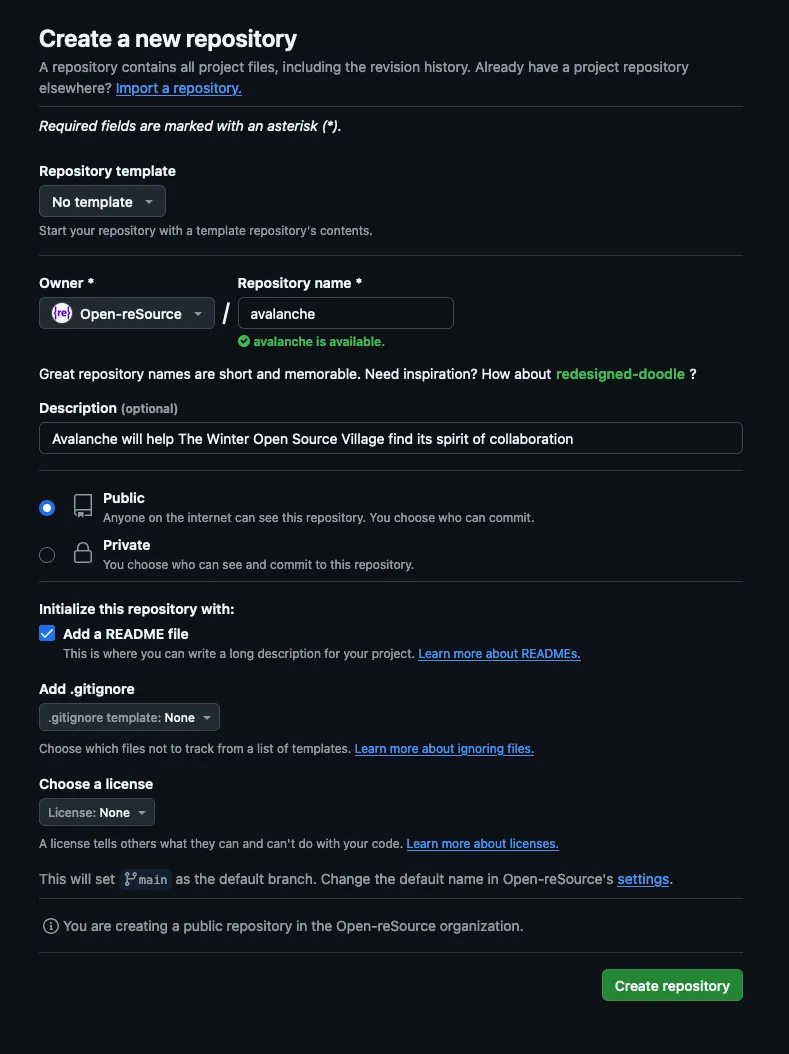Click the Open-reSource organization avatar icon
789x1054 pixels.
(x=62, y=314)
